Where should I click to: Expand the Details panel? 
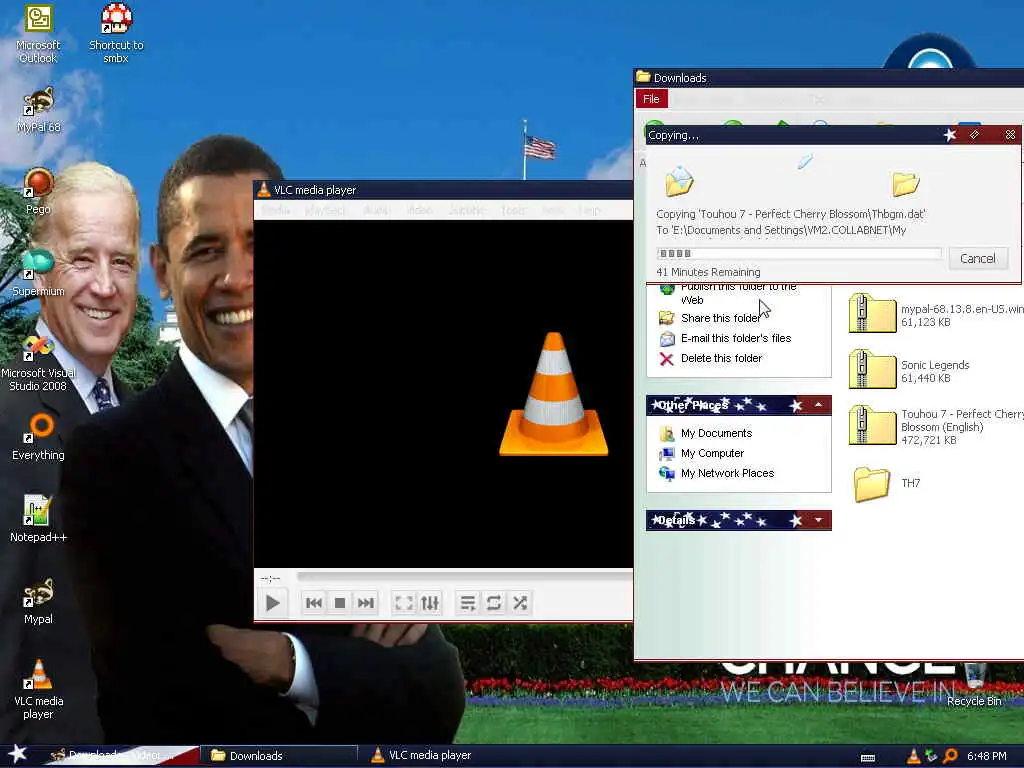point(818,520)
